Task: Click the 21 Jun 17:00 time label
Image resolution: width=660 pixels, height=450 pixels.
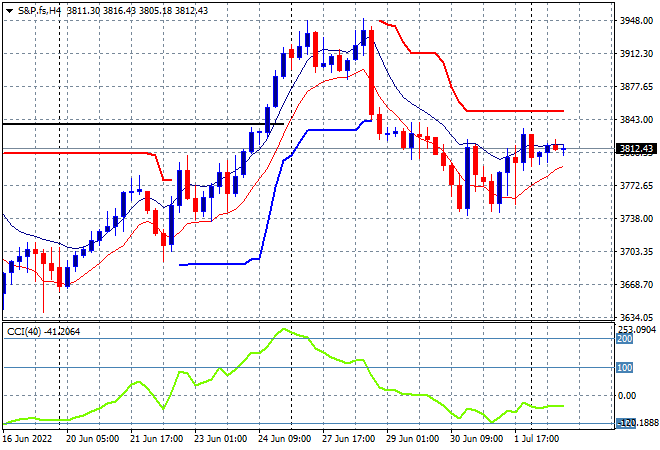Action: pyautogui.click(x=157, y=439)
